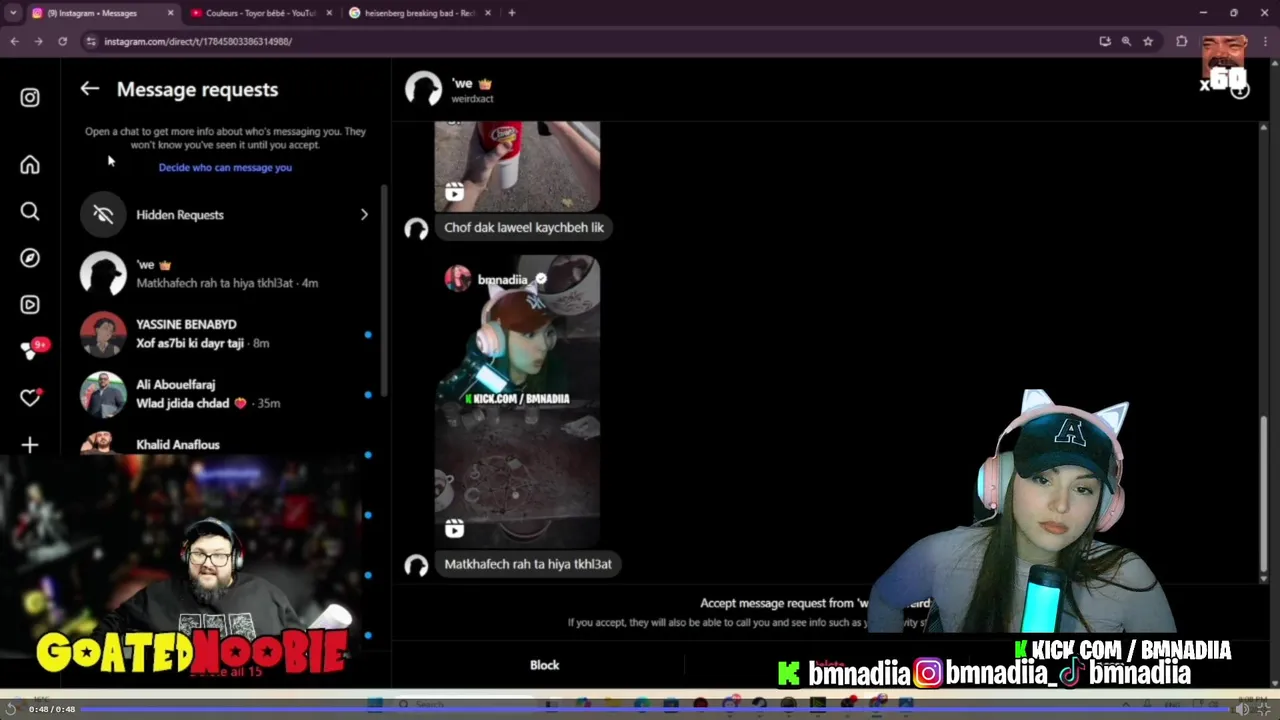Exit fullscreen video icon
The width and height of the screenshot is (1280, 720).
(x=1266, y=709)
